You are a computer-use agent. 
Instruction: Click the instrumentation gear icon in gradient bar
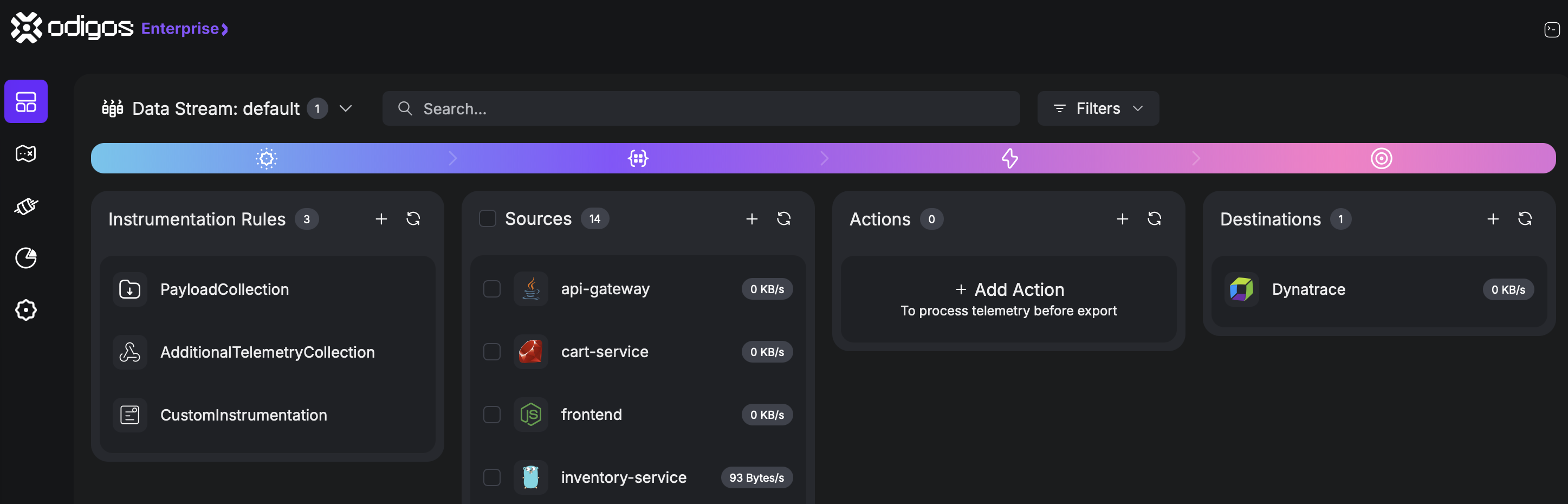point(267,158)
